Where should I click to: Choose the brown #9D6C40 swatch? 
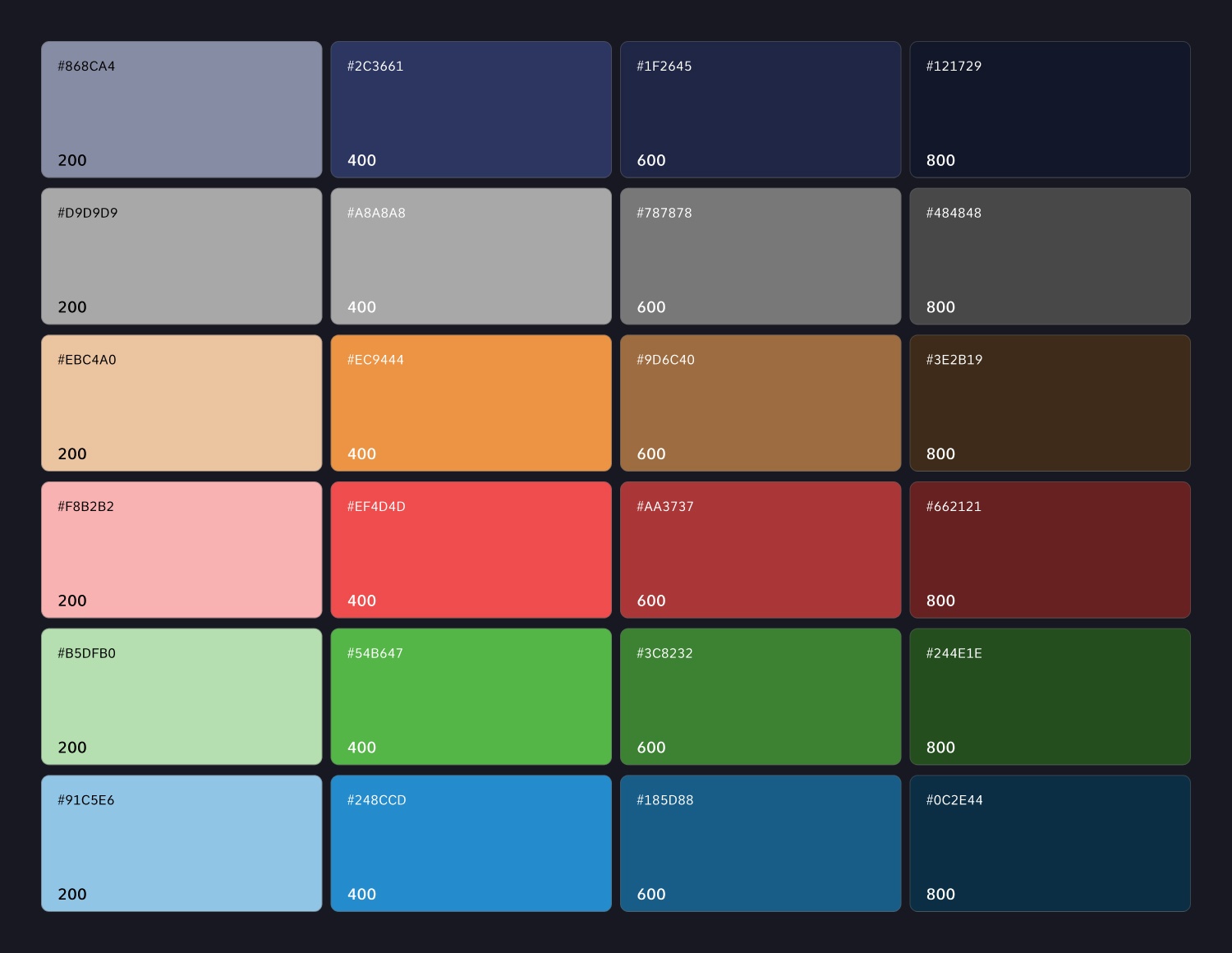[x=761, y=403]
